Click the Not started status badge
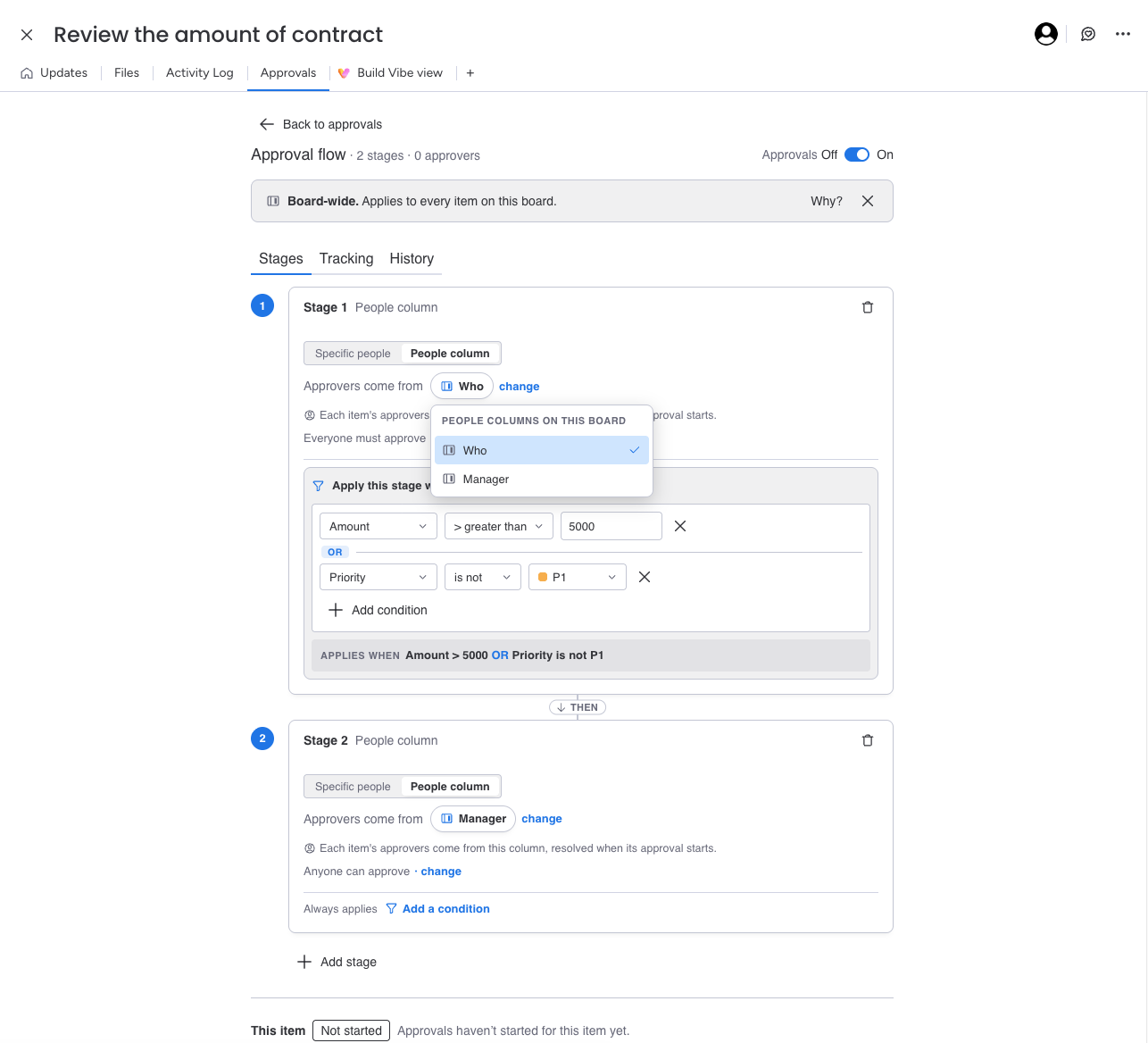This screenshot has height=1043, width=1148. [x=352, y=1030]
